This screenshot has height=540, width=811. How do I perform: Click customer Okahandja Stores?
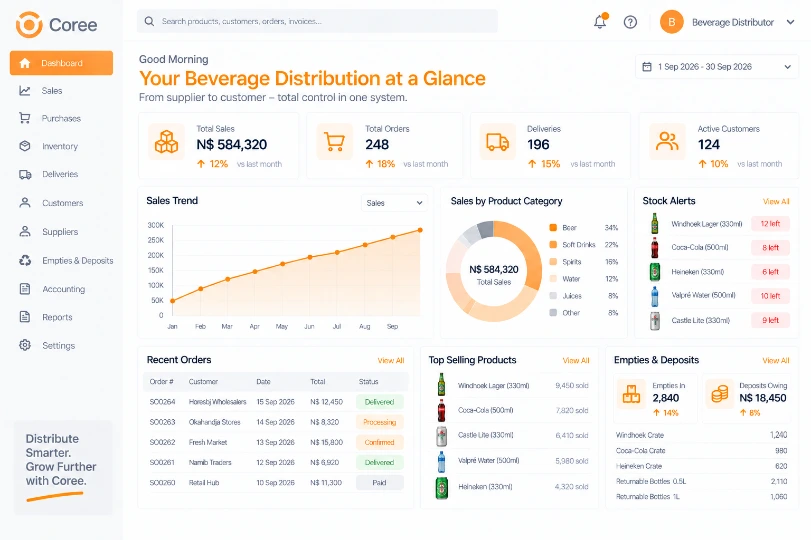(215, 422)
